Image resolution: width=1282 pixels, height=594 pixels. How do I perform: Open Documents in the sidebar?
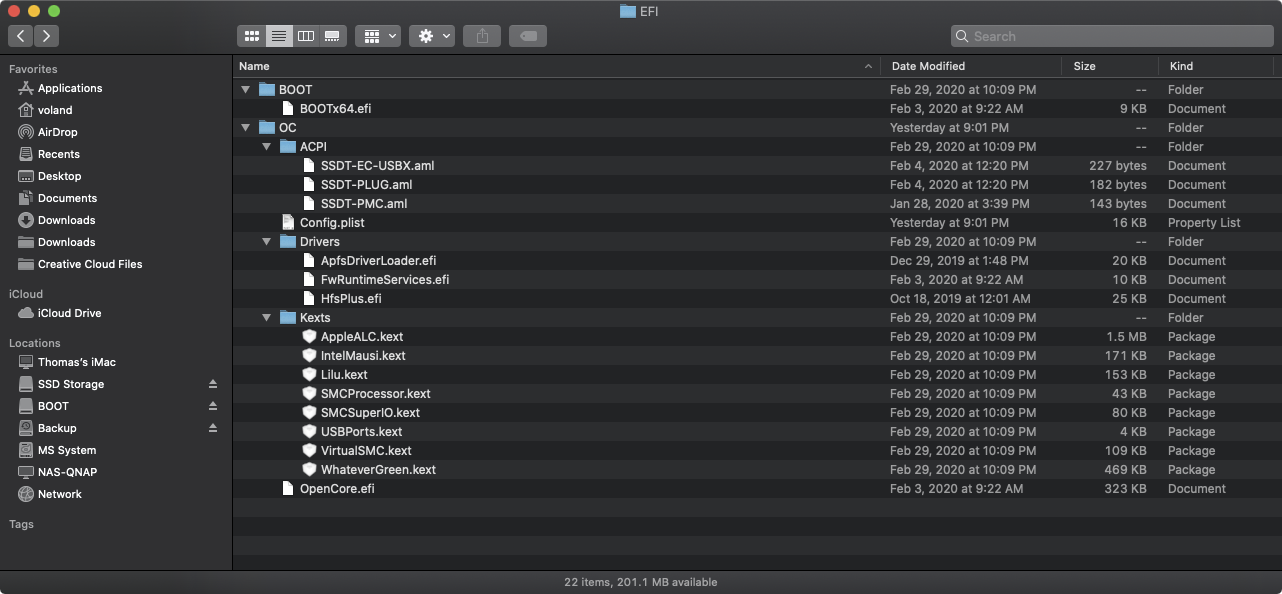67,198
